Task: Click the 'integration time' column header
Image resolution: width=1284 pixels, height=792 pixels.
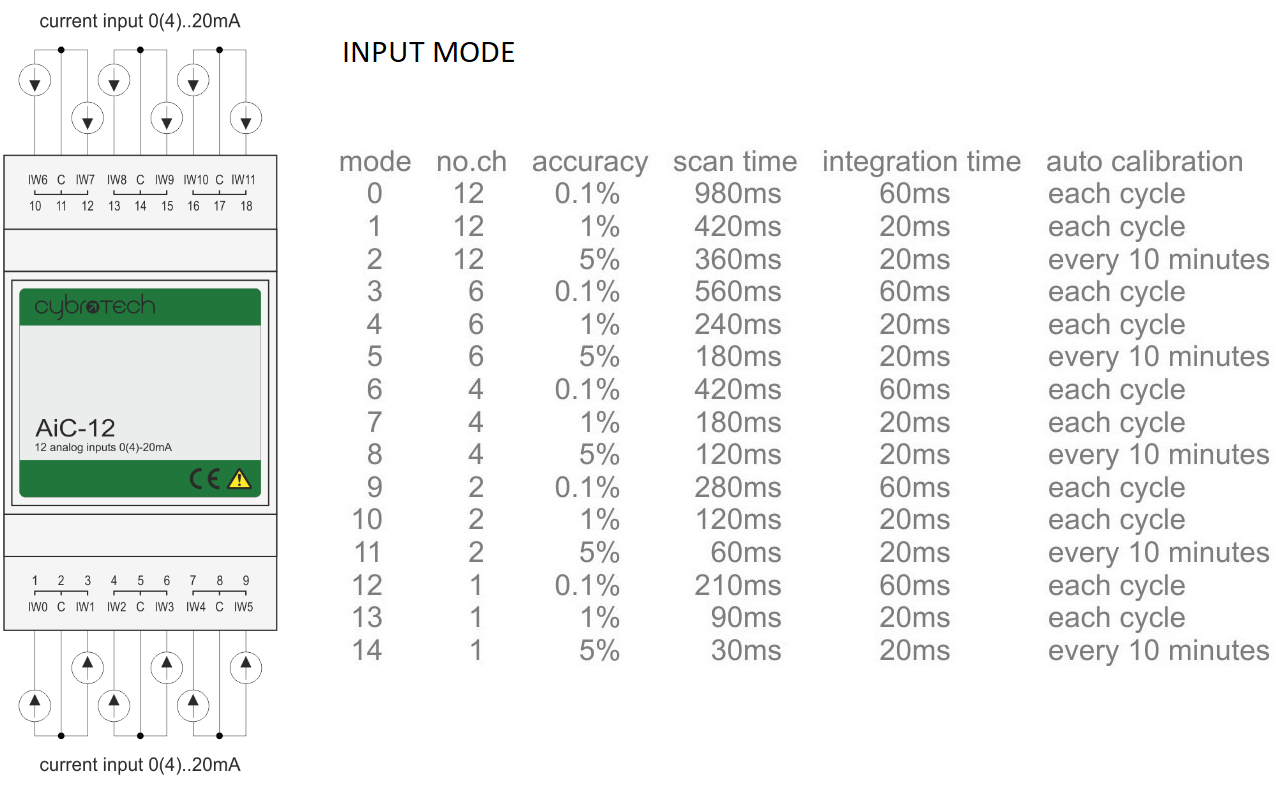Action: click(x=922, y=162)
